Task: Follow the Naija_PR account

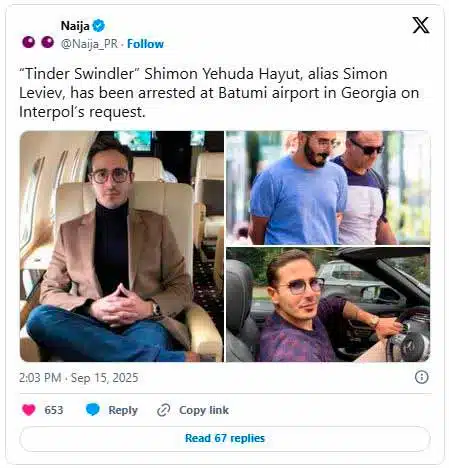Action: point(145,44)
